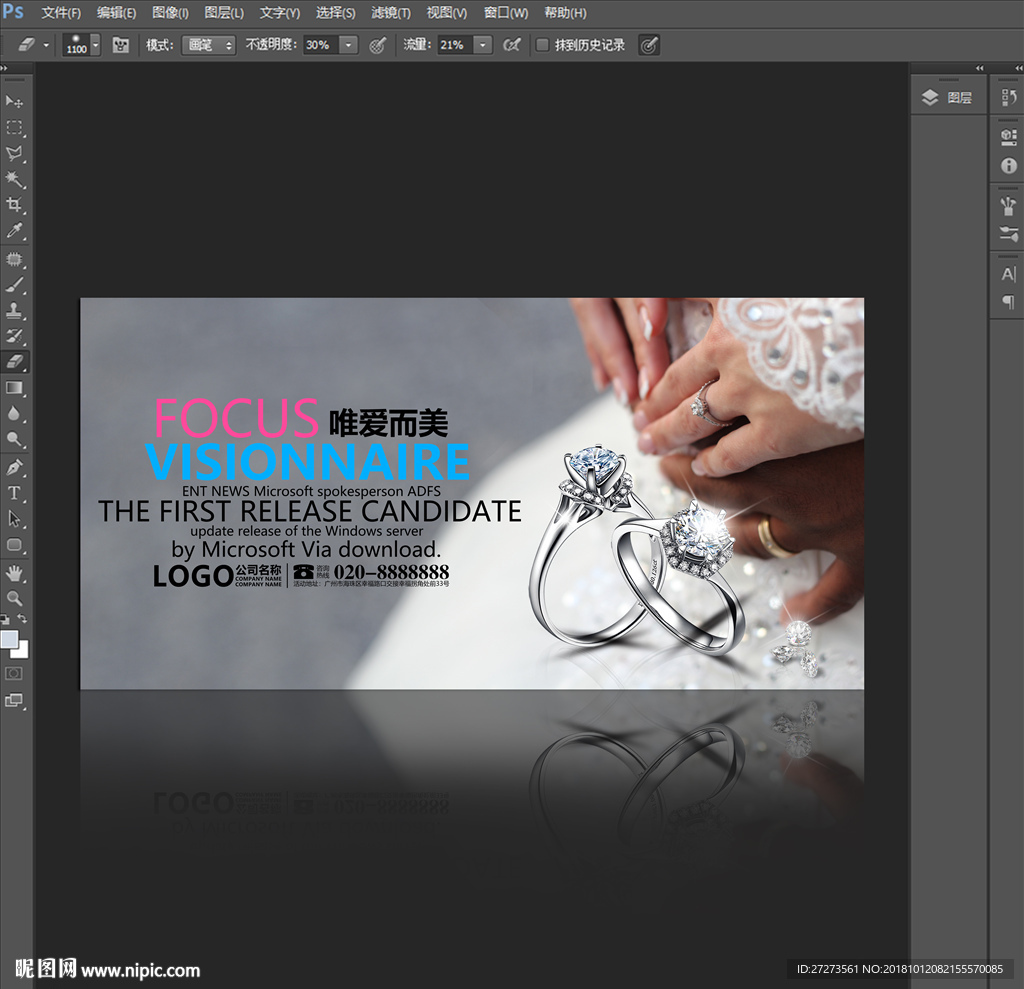This screenshot has height=989, width=1024.
Task: Open the Help (帮助) menu
Action: click(x=565, y=12)
